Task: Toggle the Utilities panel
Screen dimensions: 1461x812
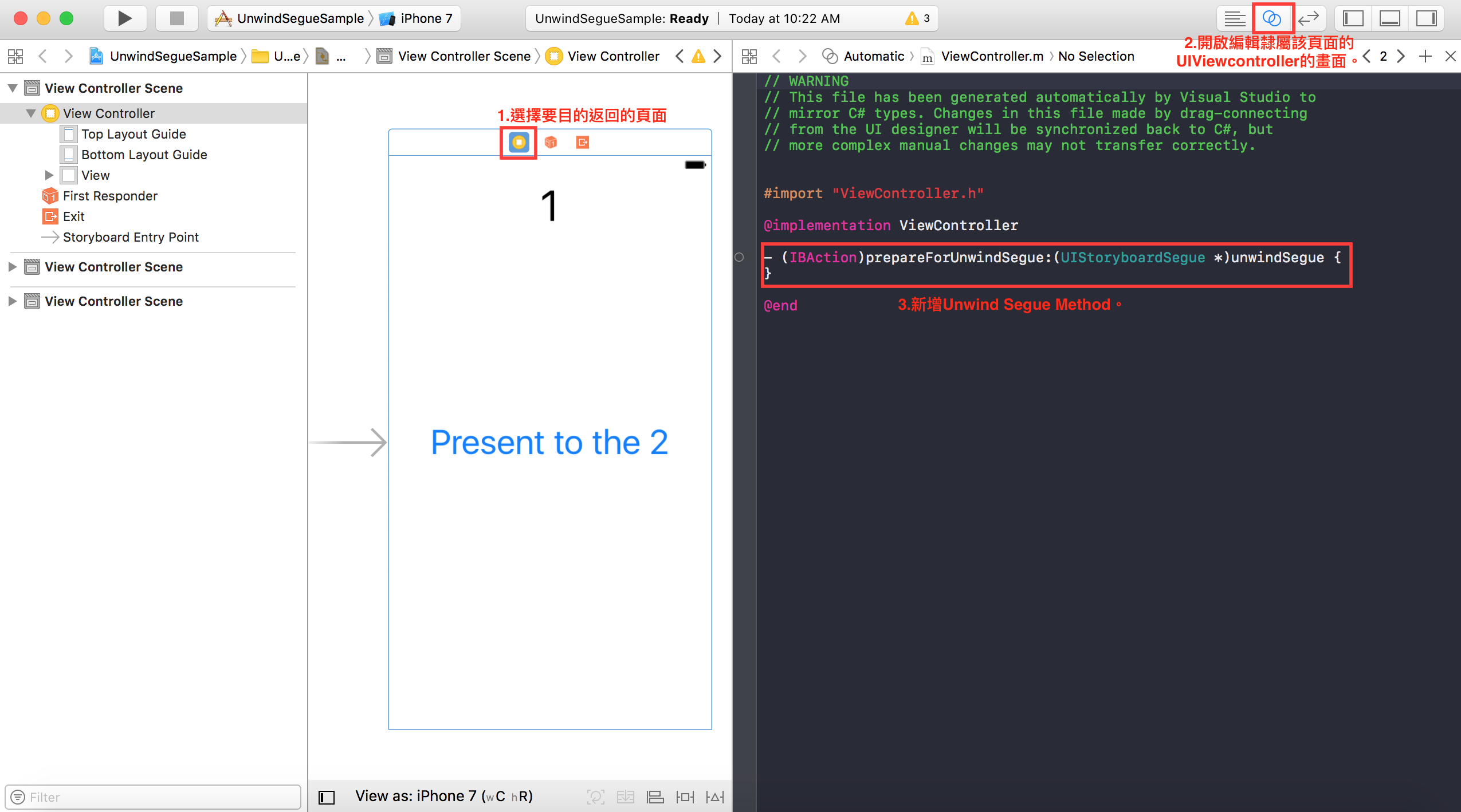Action: pos(1427,18)
